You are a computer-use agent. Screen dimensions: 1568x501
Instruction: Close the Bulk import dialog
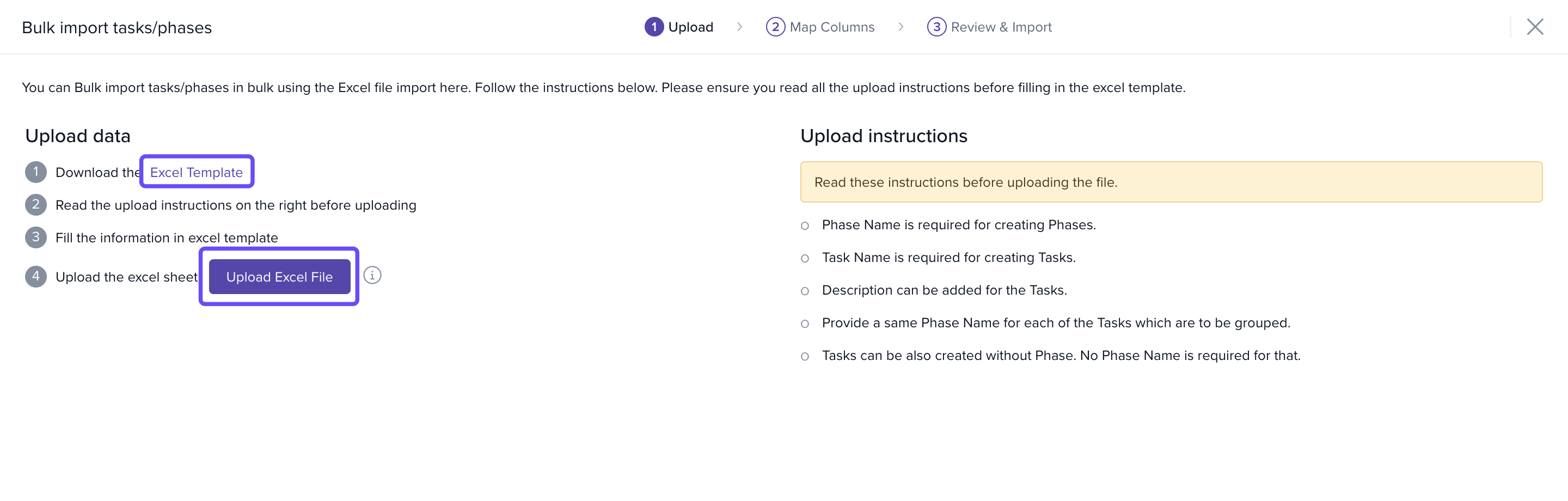click(1535, 27)
